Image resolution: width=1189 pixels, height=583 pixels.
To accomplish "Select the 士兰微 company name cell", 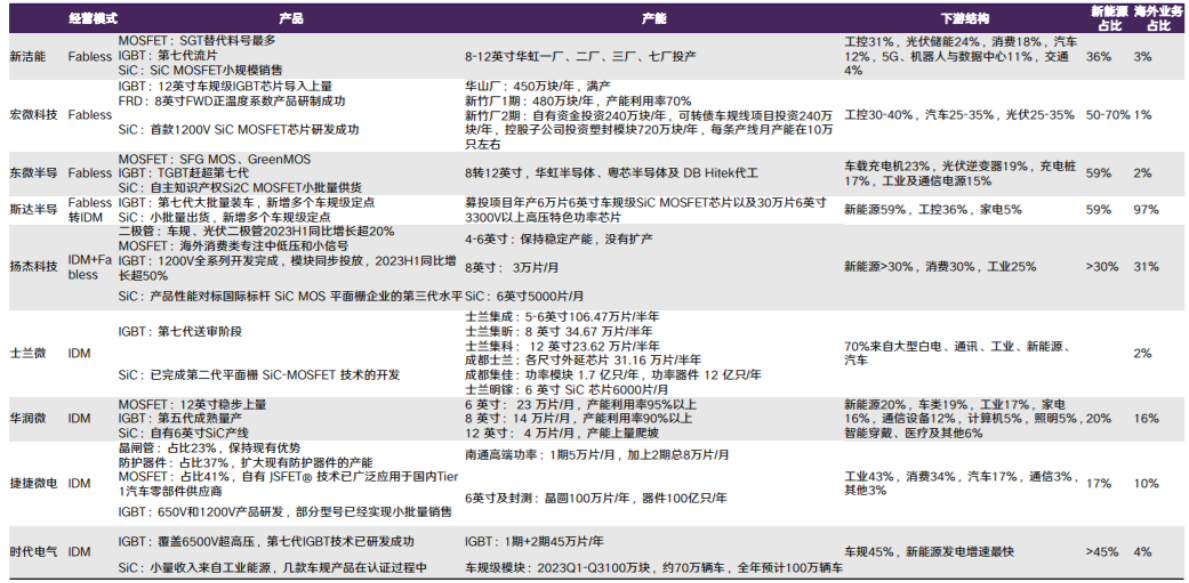I will 27,354.
